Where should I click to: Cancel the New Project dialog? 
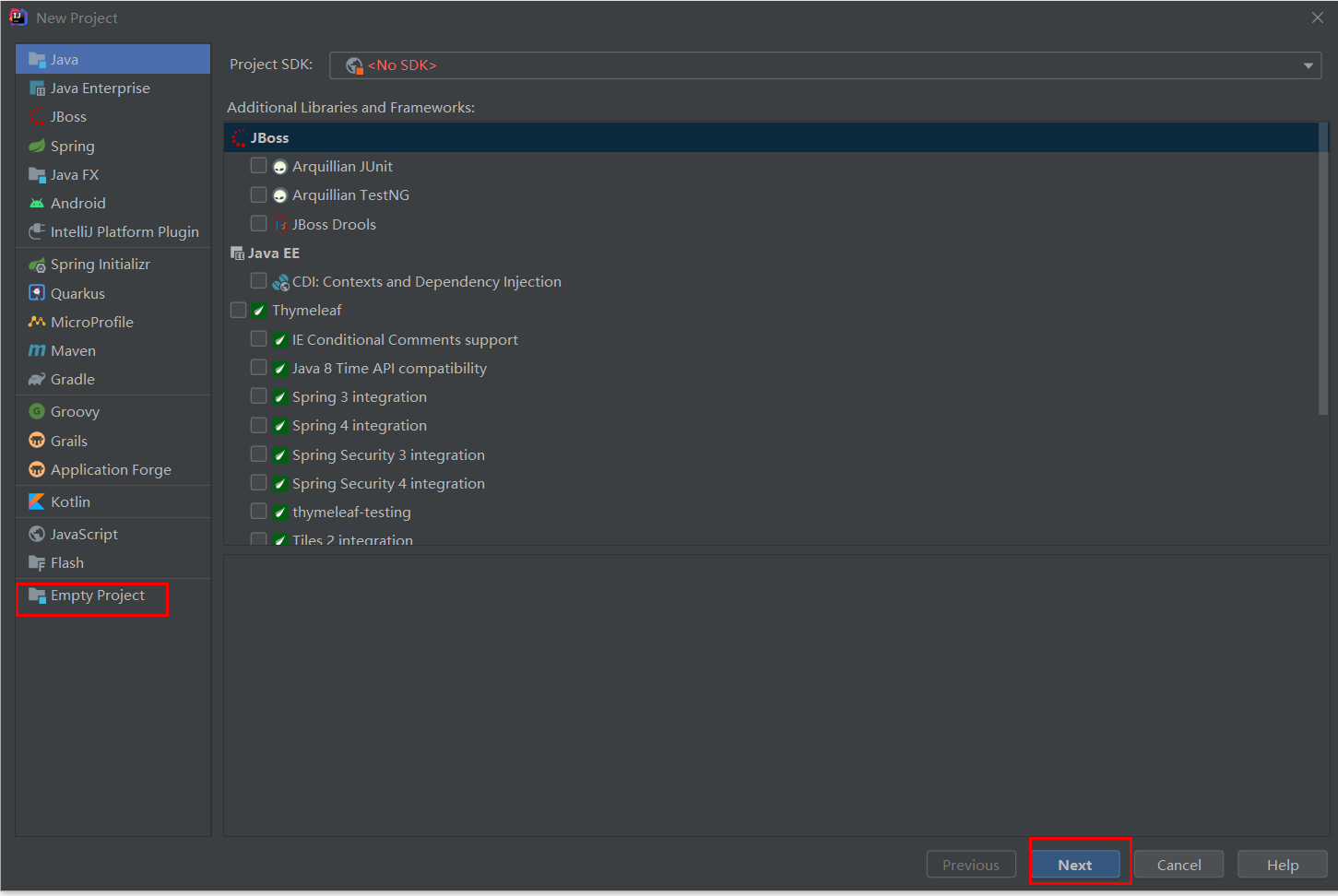[1179, 865]
